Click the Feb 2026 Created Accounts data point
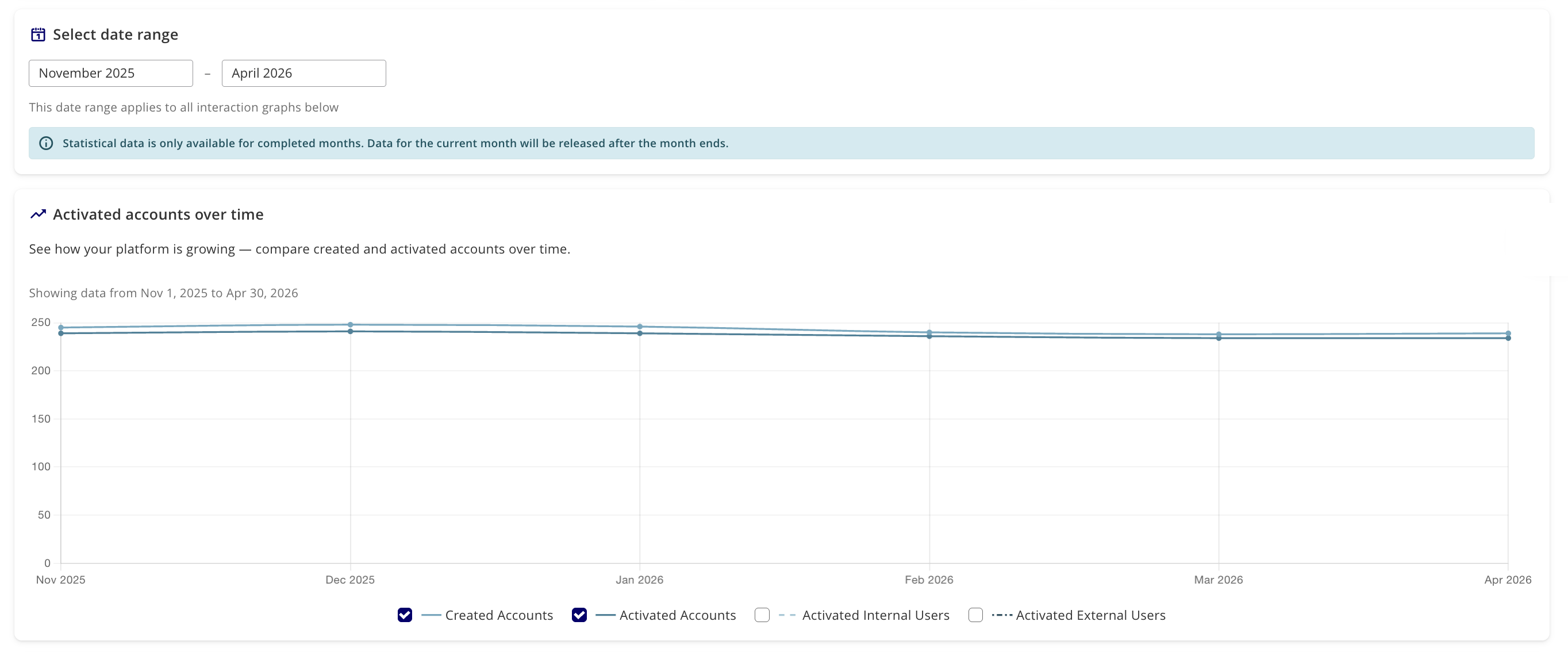 (x=929, y=333)
